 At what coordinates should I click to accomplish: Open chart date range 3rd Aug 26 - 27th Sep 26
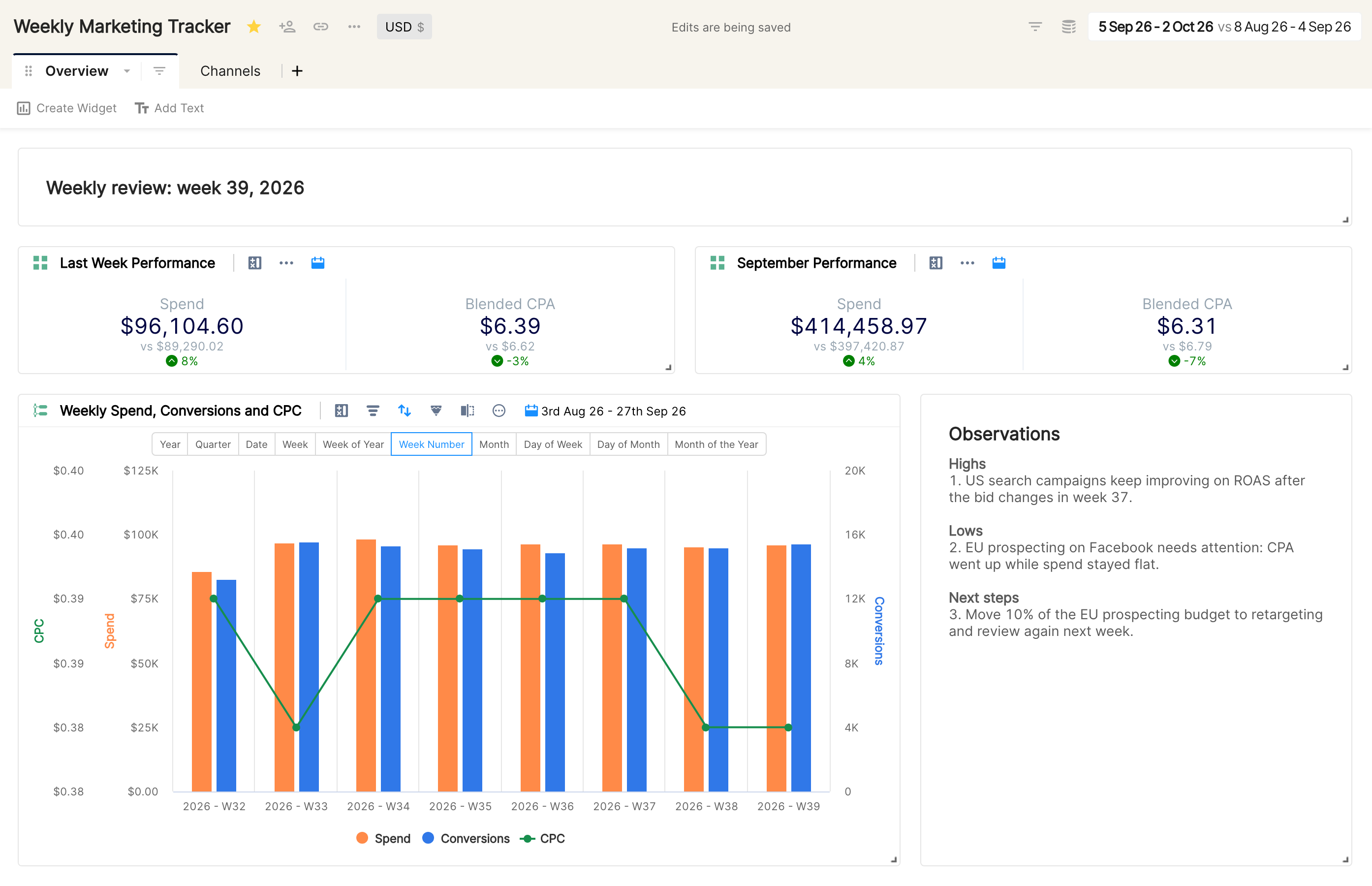(x=605, y=411)
